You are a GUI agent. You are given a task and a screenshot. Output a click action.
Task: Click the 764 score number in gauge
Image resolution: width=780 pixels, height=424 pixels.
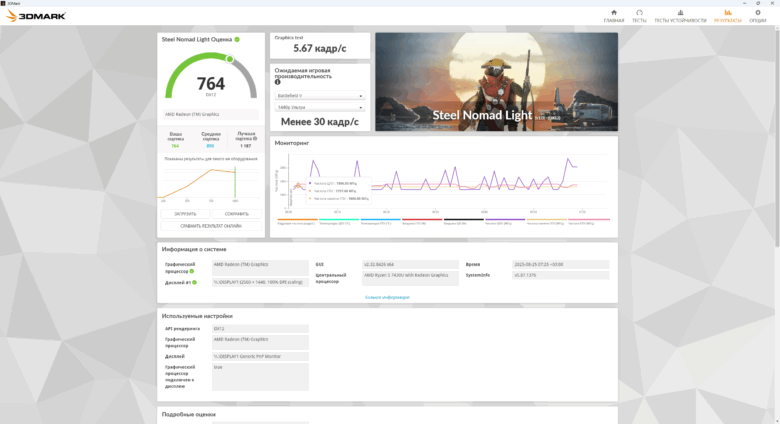[x=211, y=83]
